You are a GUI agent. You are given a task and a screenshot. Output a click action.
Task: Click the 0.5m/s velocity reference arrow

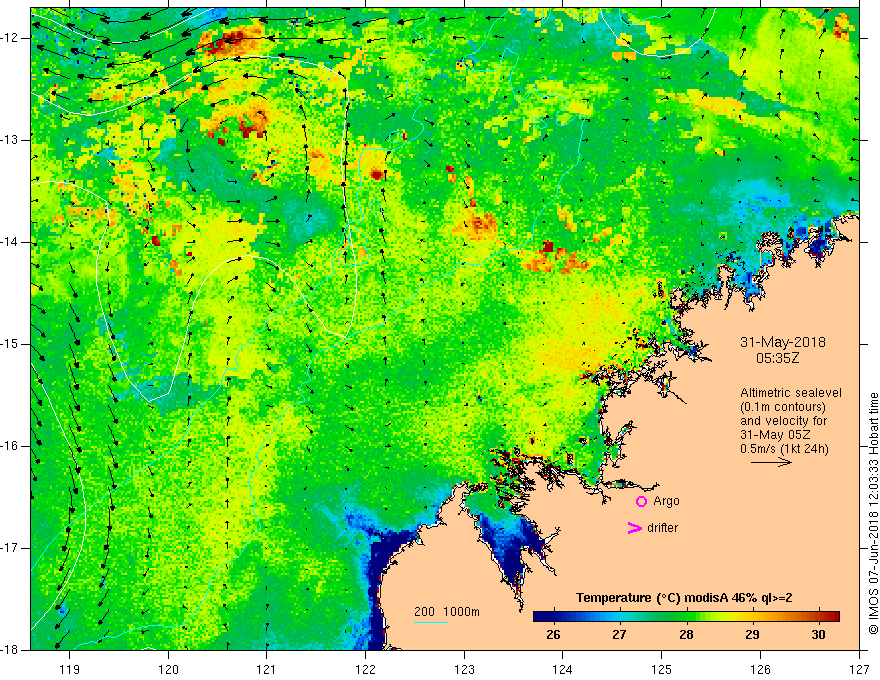click(x=771, y=463)
